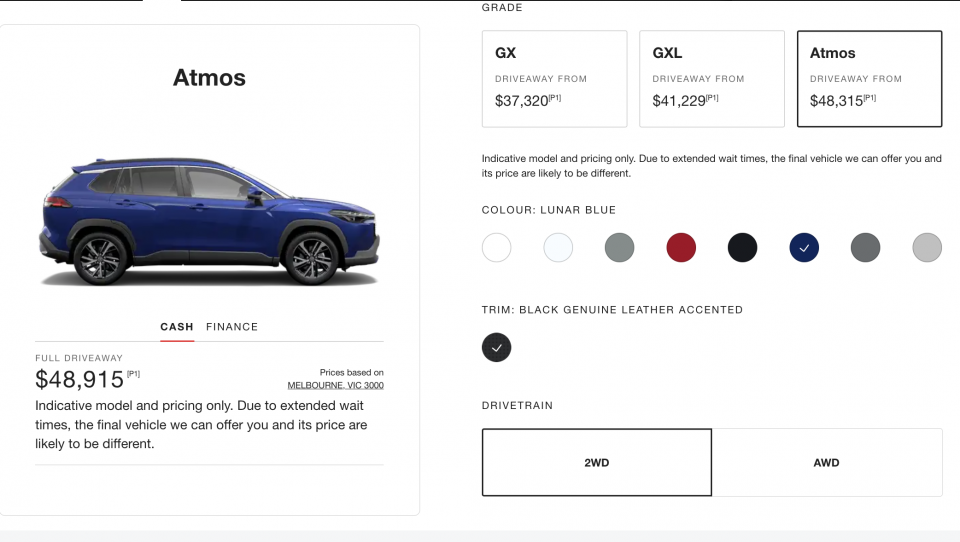
Task: Click the P1 footnote beside $48,915
Action: click(133, 374)
